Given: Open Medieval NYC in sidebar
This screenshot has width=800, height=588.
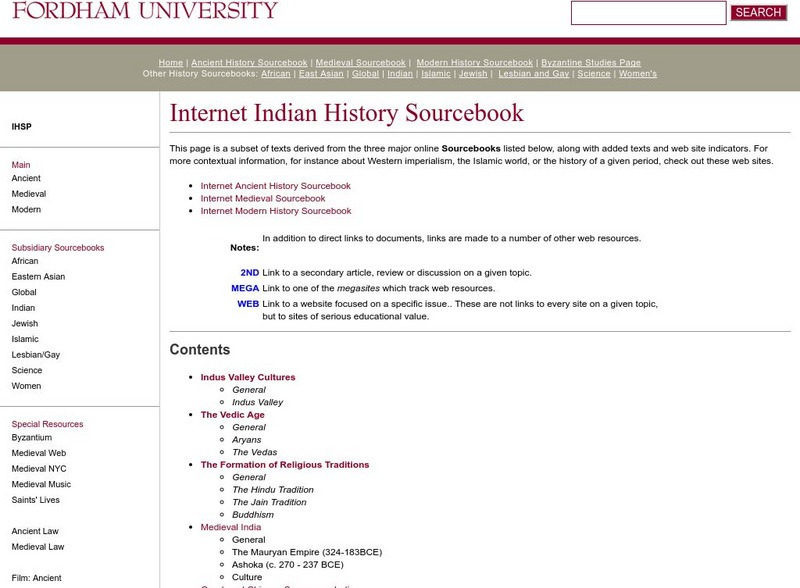Looking at the screenshot, I should click(39, 469).
